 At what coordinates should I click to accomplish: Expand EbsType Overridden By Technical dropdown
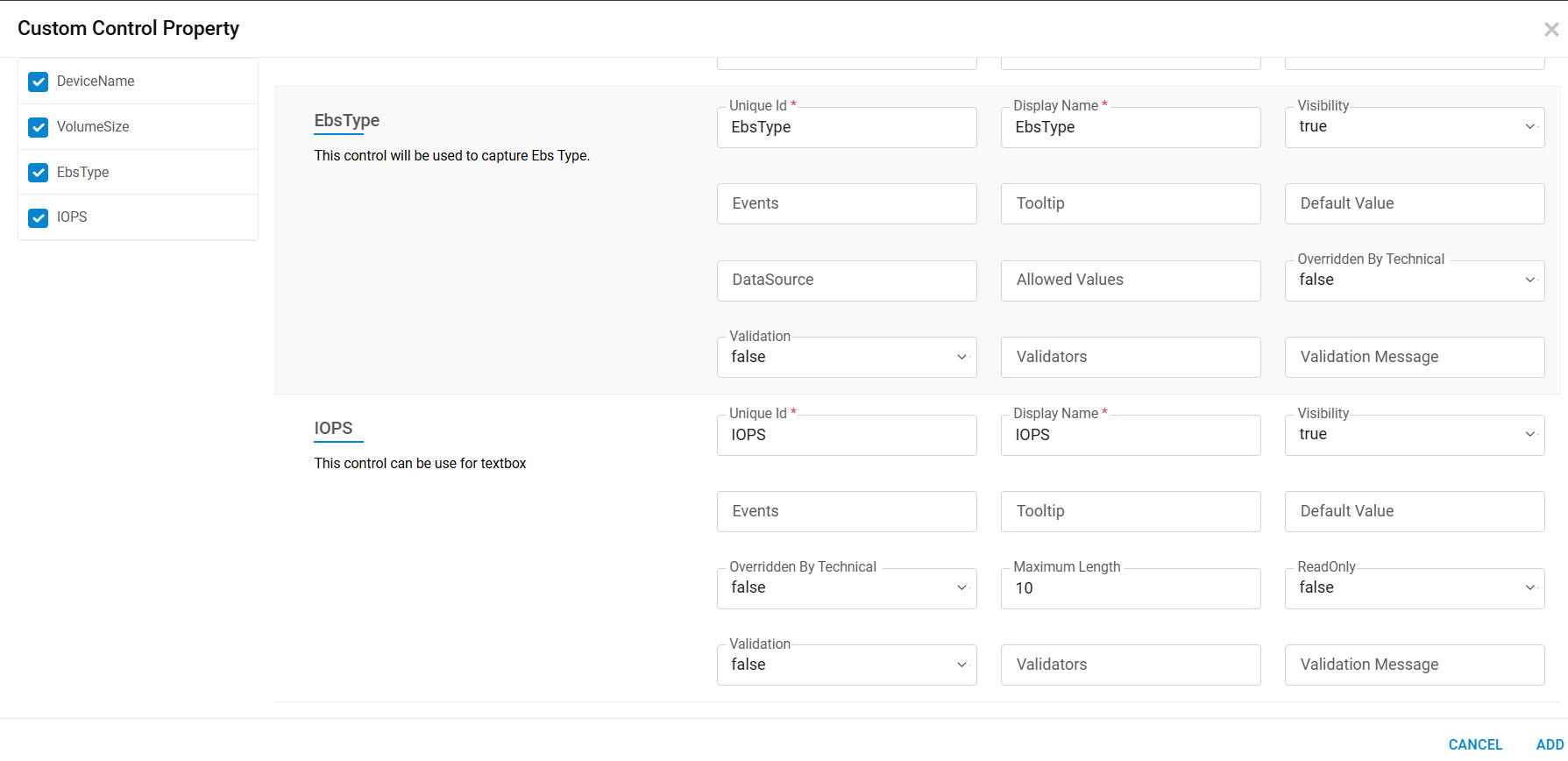click(1414, 281)
